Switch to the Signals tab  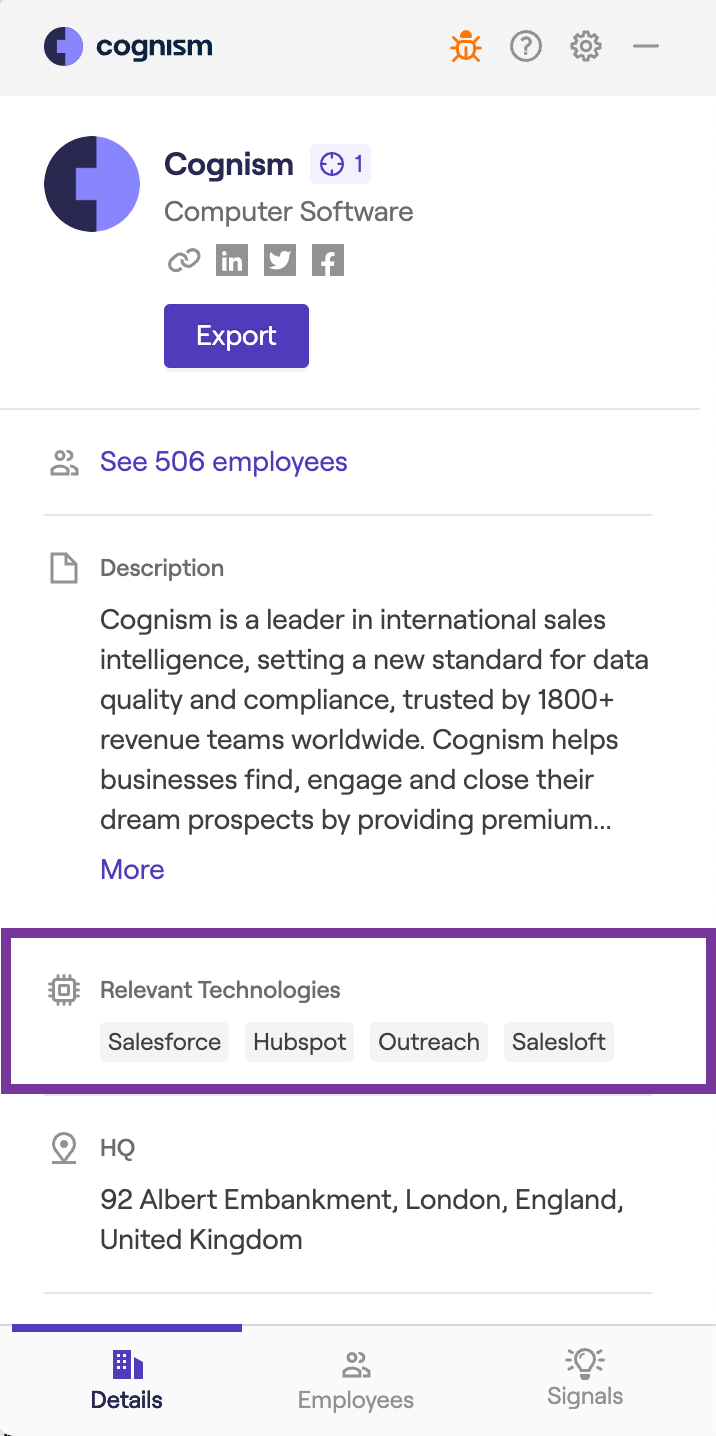[585, 1378]
